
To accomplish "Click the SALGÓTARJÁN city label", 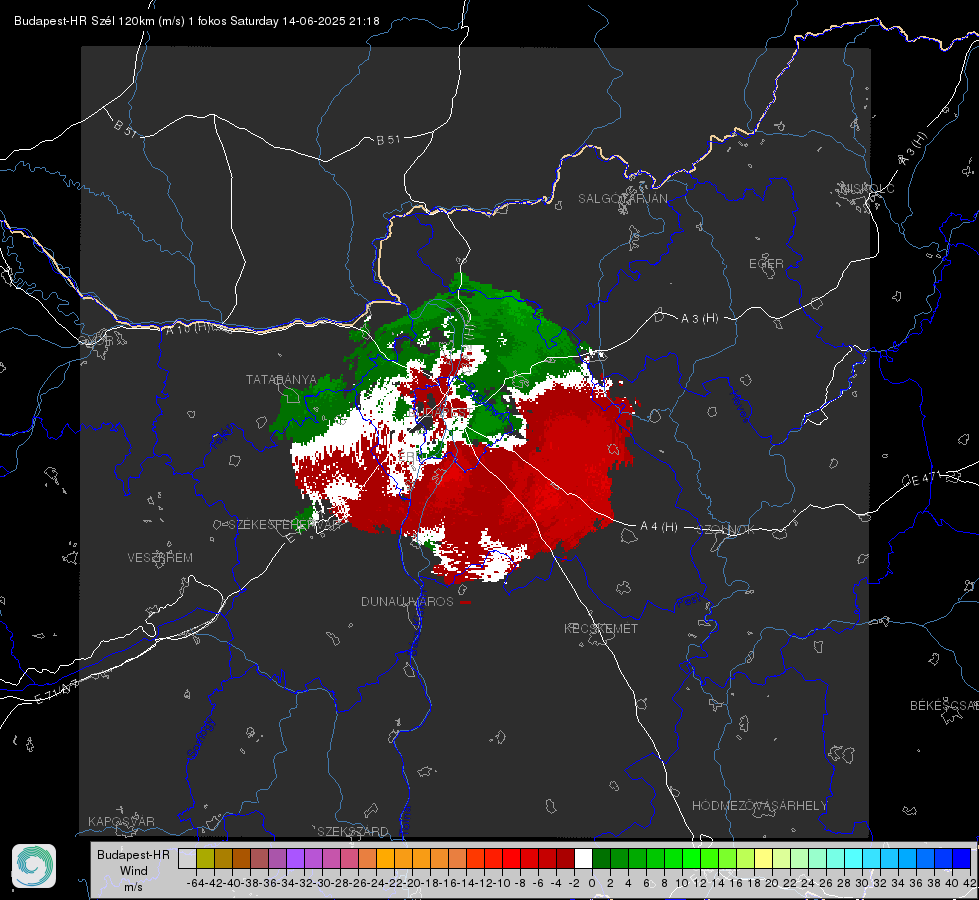I will [x=622, y=199].
